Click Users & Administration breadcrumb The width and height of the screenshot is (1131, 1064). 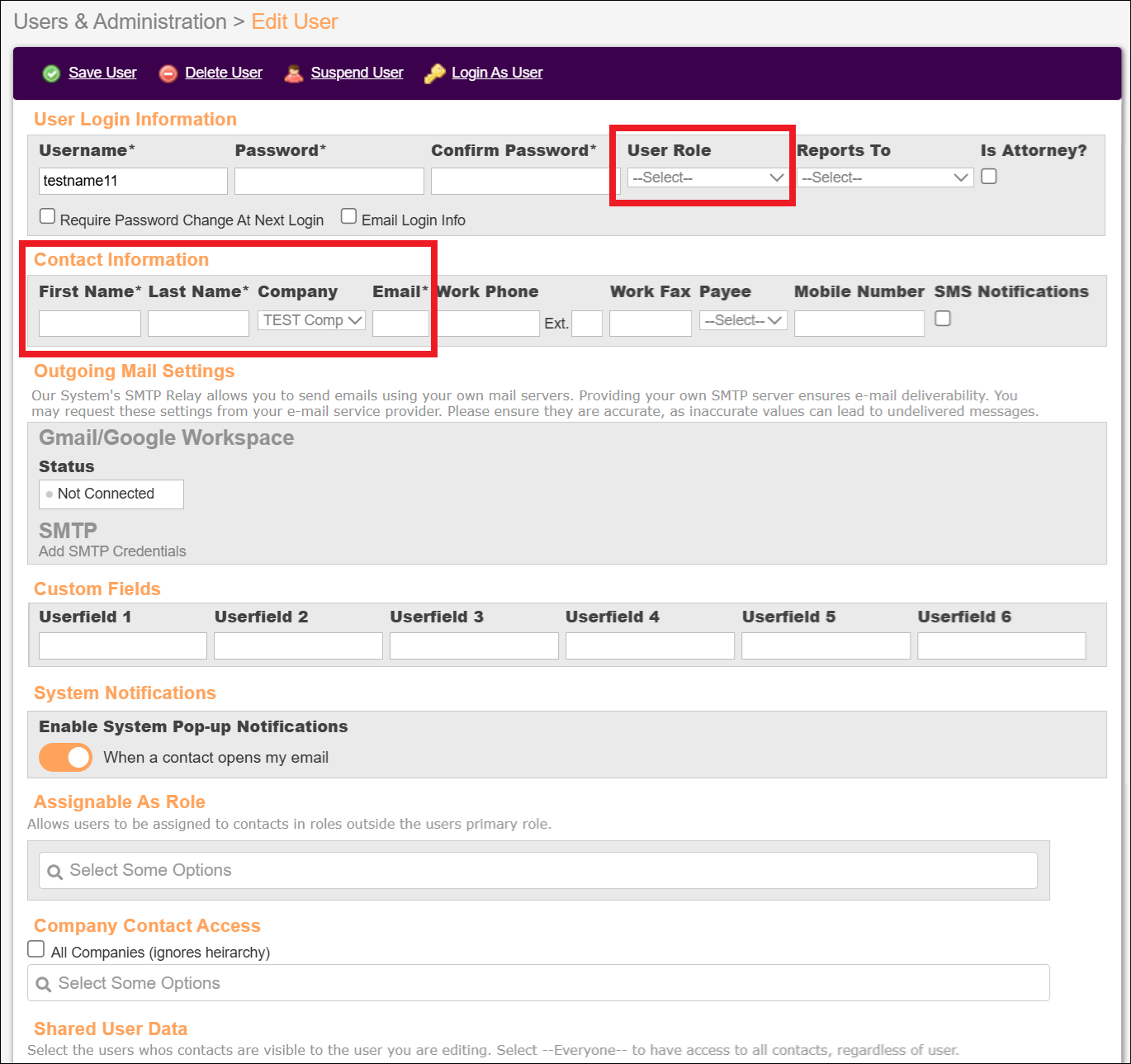coord(120,21)
